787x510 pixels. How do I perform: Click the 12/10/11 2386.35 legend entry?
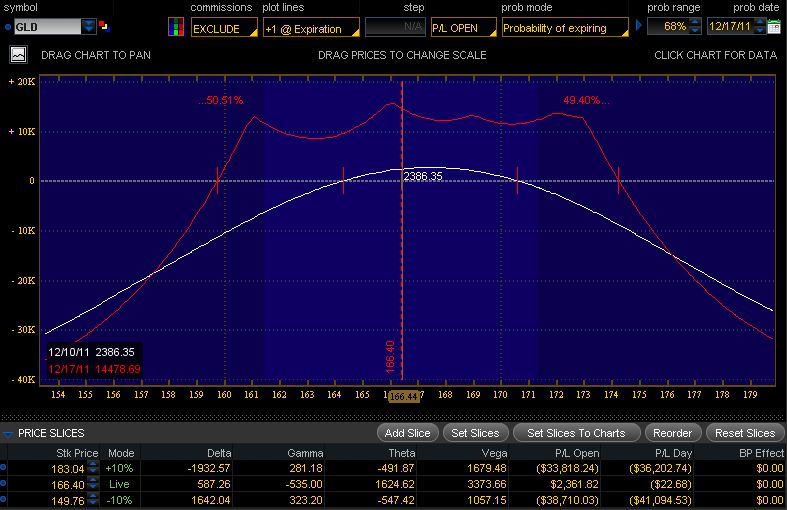(91, 352)
